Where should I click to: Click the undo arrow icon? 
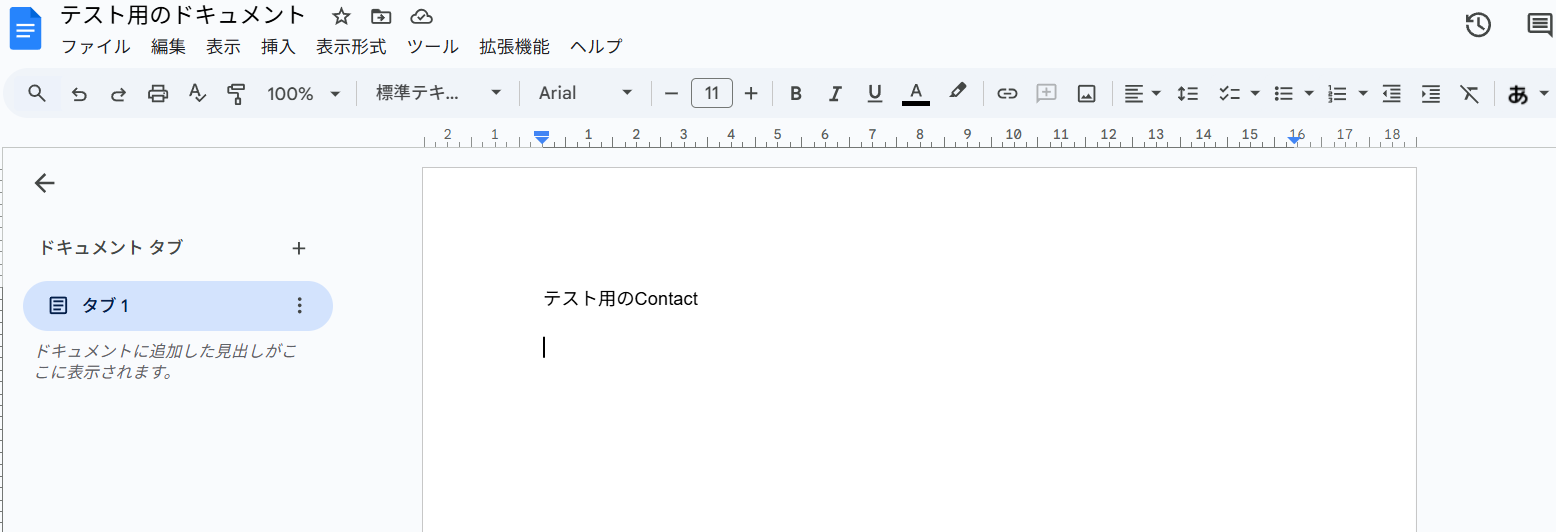tap(79, 94)
